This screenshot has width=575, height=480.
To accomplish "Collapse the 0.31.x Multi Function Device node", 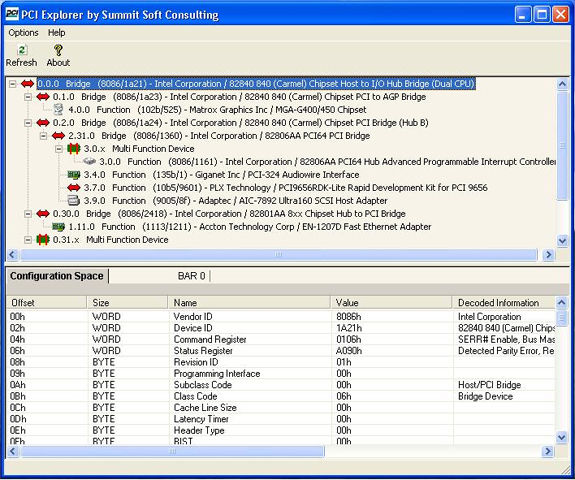I will point(28,240).
